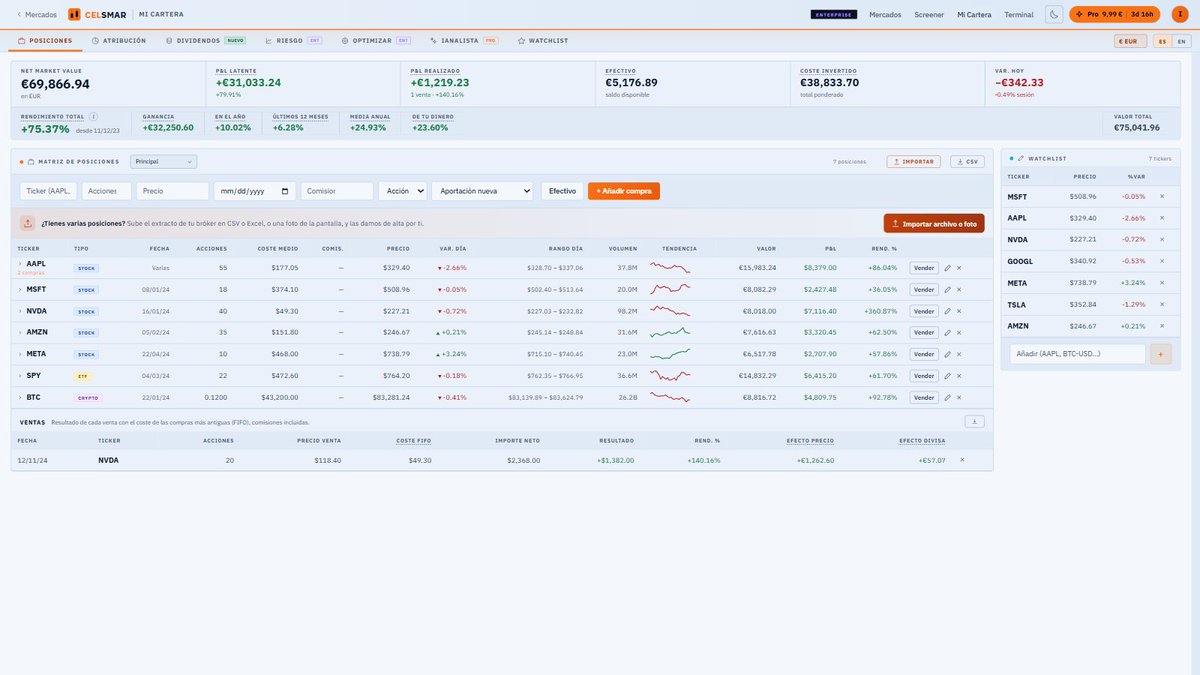Click the Ticker input field

click(x=48, y=191)
